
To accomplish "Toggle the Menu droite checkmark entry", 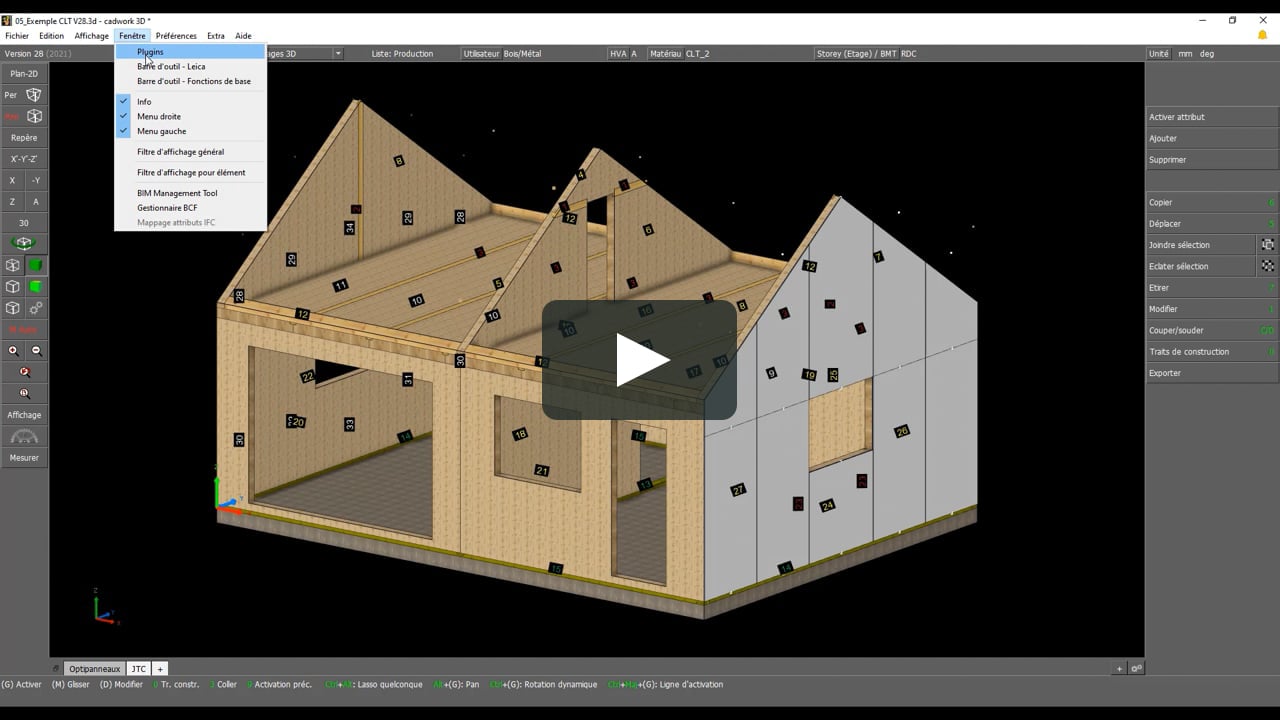I will [x=191, y=116].
